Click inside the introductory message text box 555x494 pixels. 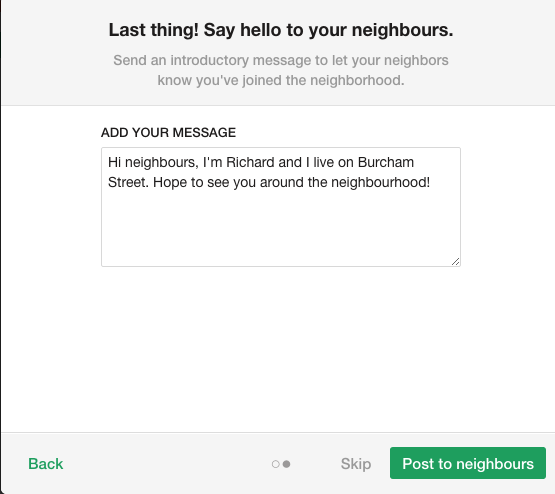pos(281,207)
